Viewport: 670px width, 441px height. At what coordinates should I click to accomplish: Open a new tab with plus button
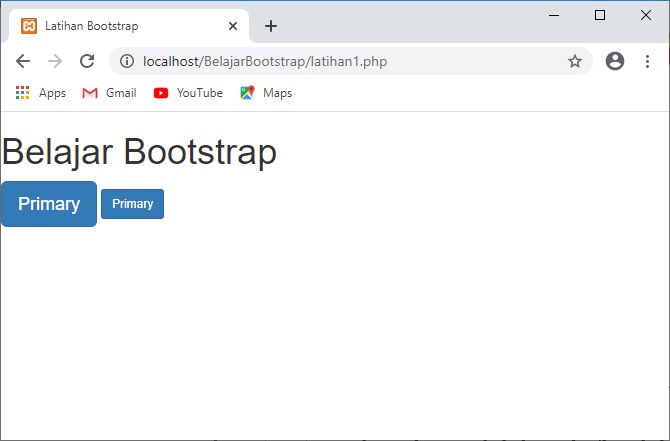(x=271, y=26)
